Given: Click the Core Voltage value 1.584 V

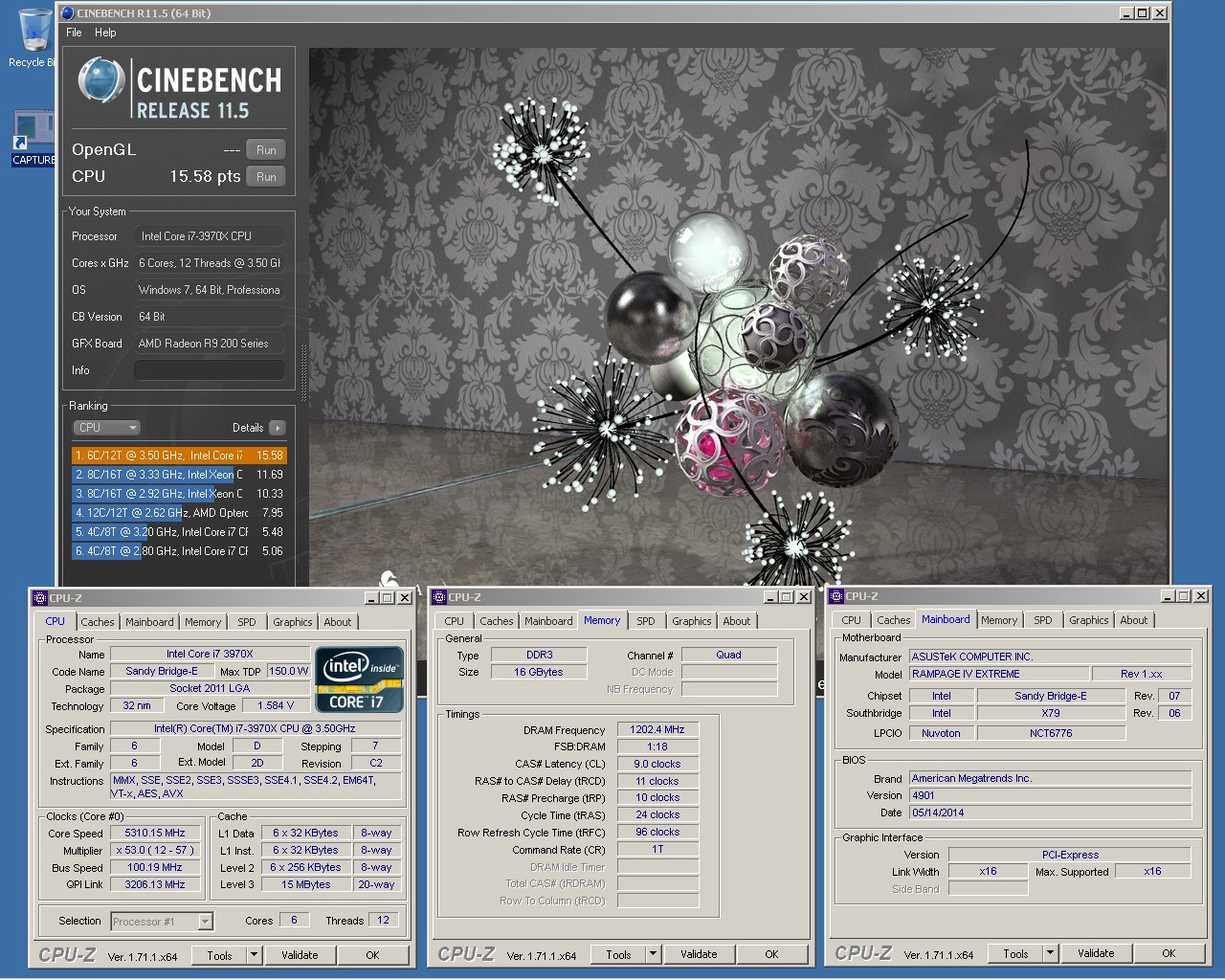Looking at the screenshot, I should (276, 706).
